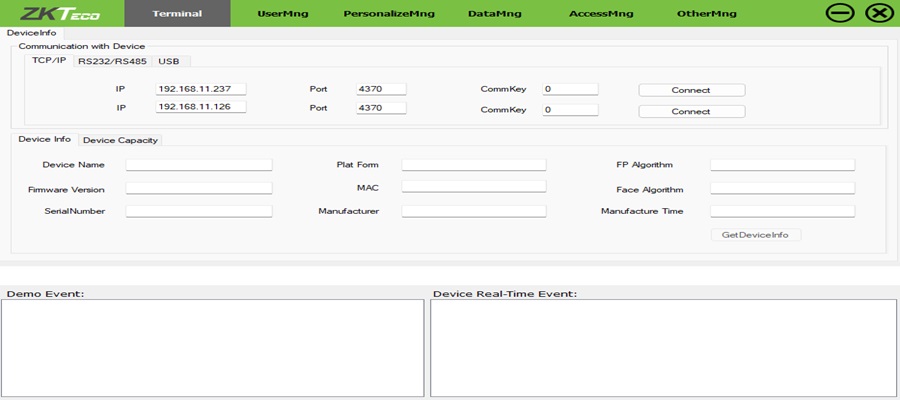This screenshot has height=400, width=900.
Task: Select the Terminal tab
Action: point(177,14)
